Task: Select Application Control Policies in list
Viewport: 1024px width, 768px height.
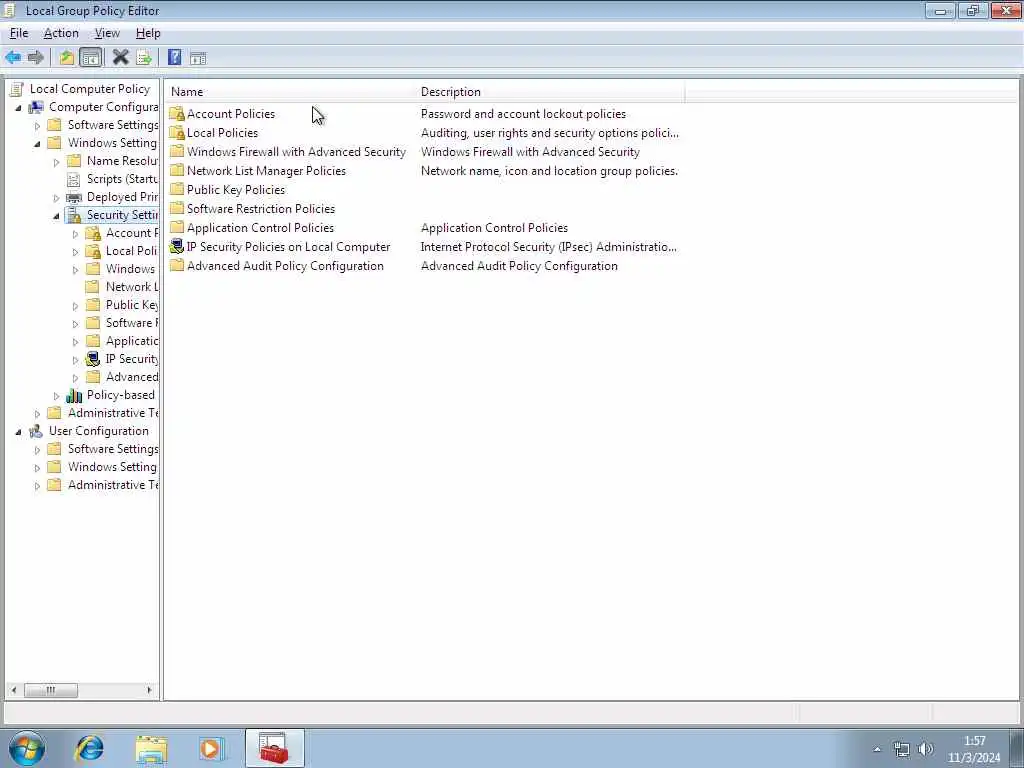Action: coord(260,228)
